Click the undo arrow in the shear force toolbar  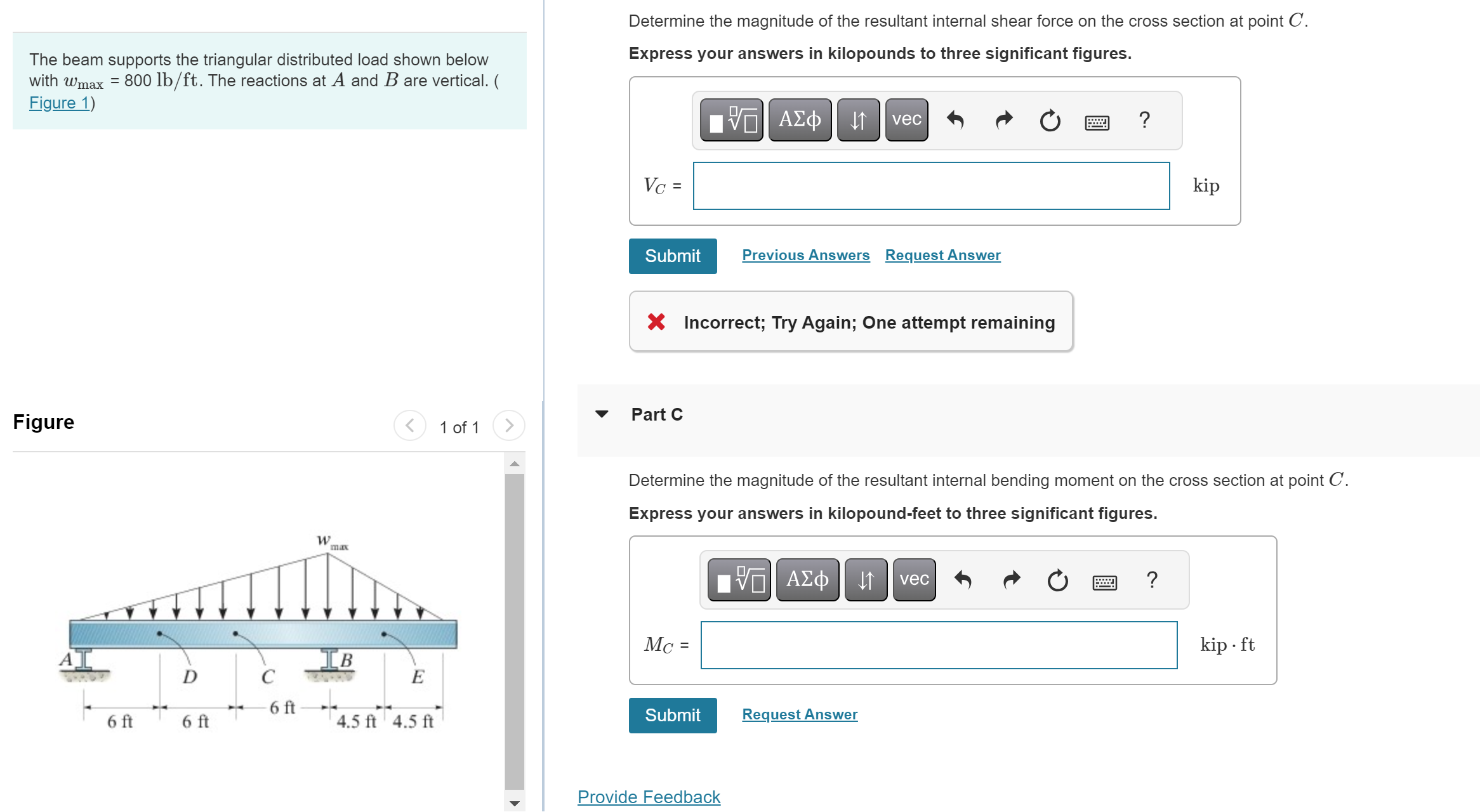tap(956, 119)
